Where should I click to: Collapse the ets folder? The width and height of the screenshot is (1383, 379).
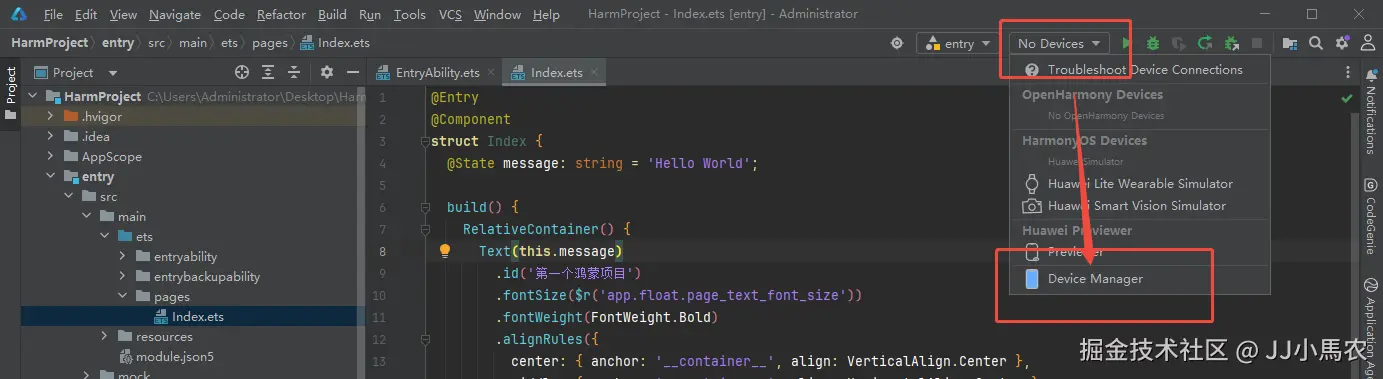(104, 237)
